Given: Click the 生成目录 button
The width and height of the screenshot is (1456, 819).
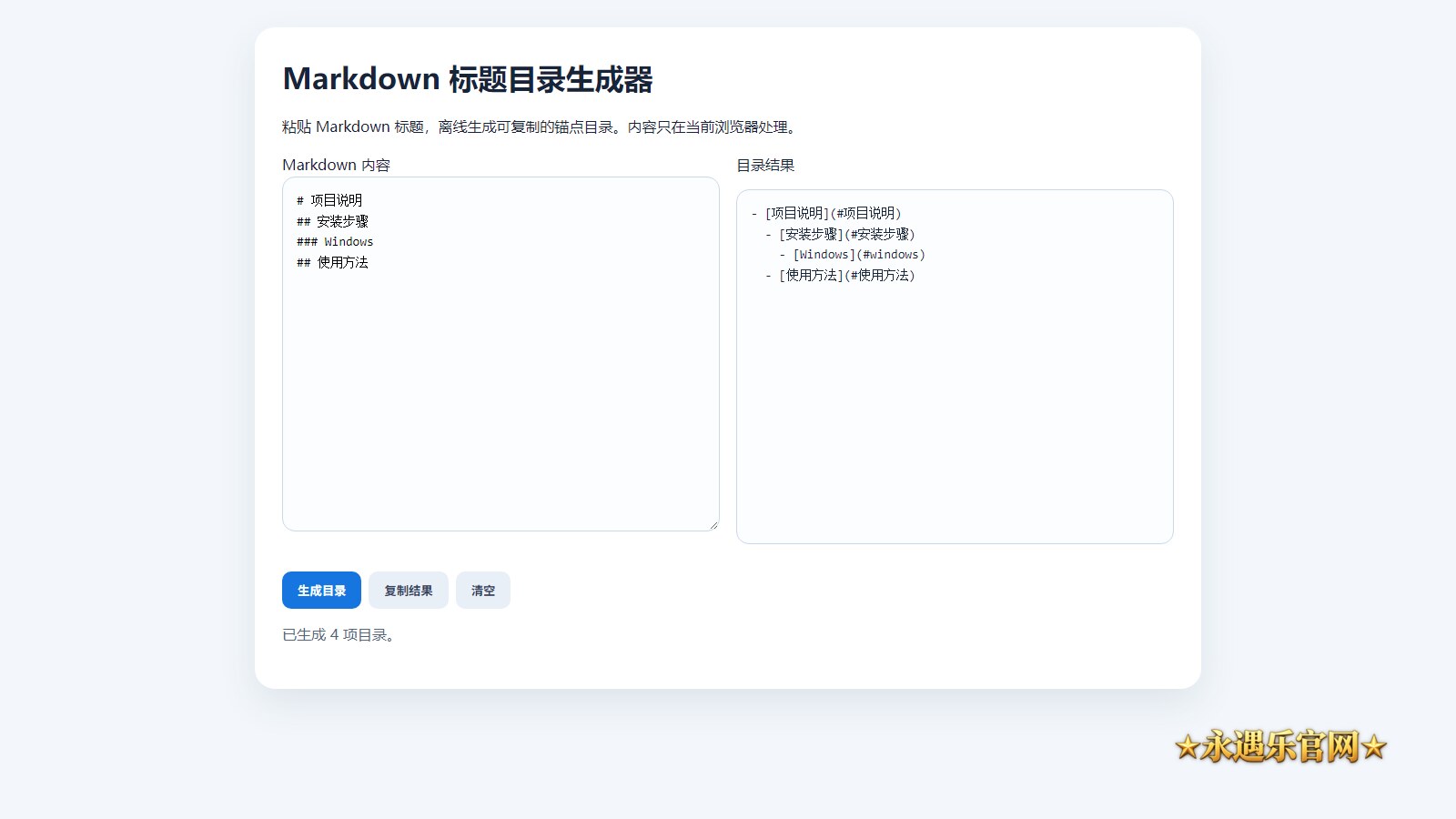Looking at the screenshot, I should pyautogui.click(x=321, y=591).
